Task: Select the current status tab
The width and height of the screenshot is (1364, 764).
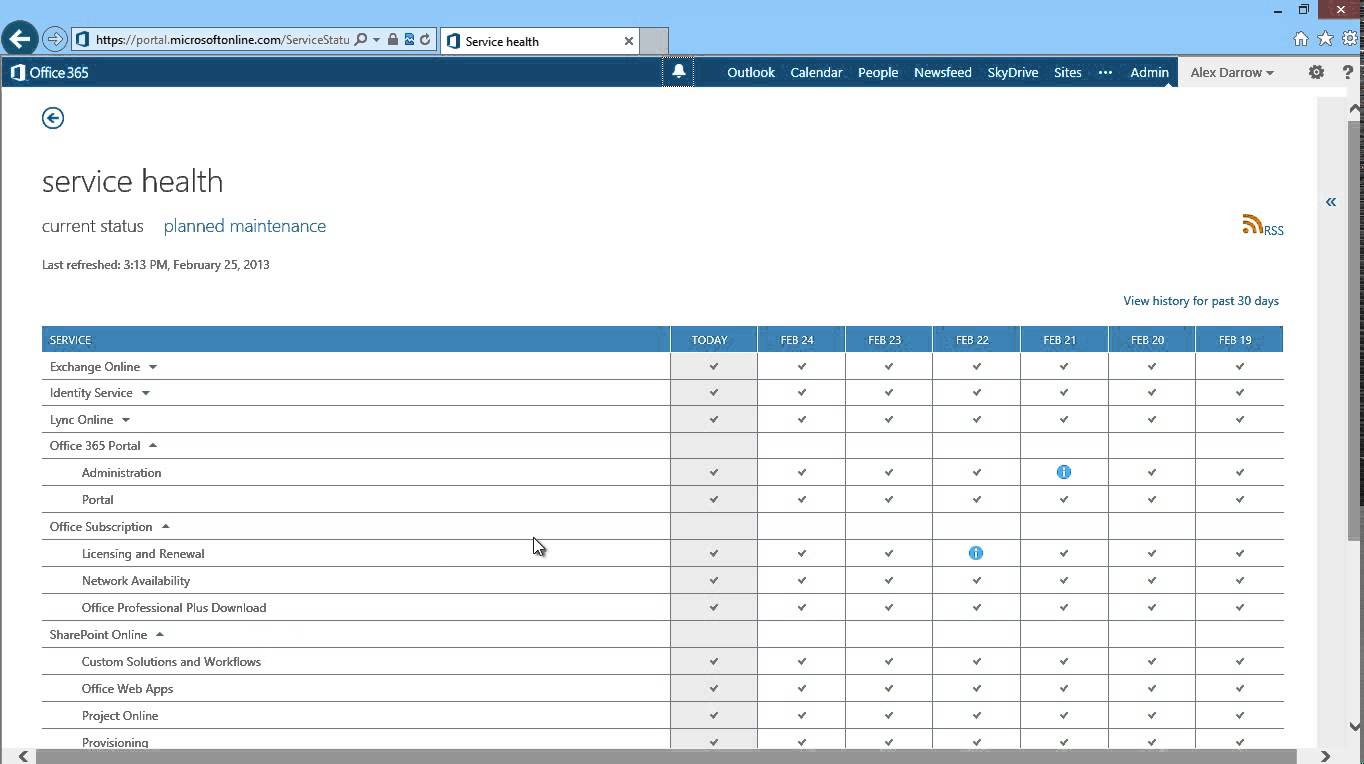Action: pyautogui.click(x=93, y=226)
